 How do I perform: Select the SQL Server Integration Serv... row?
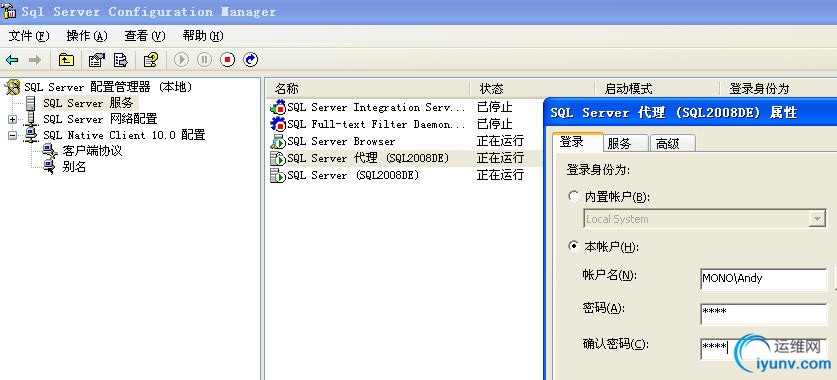coord(376,107)
